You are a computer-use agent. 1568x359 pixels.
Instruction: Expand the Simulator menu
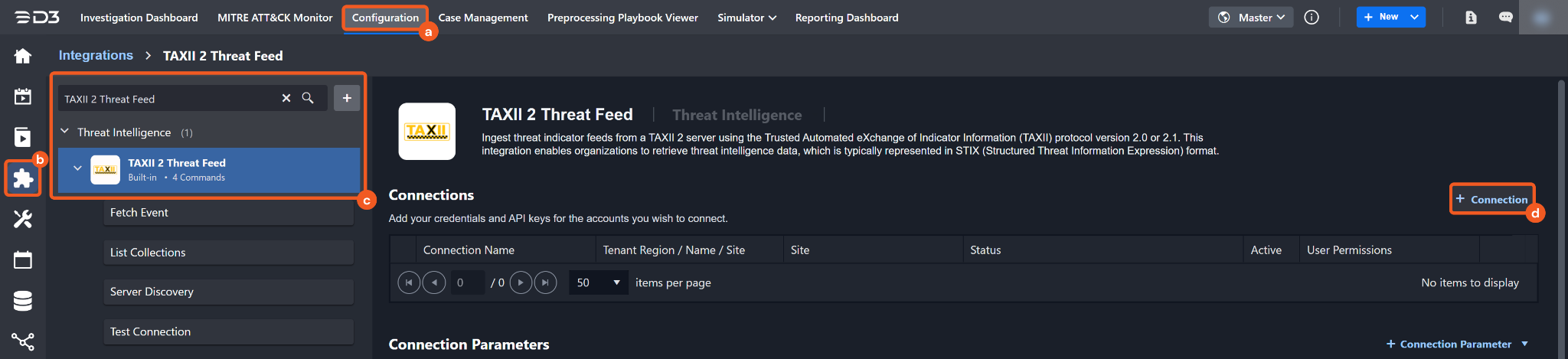tap(746, 17)
